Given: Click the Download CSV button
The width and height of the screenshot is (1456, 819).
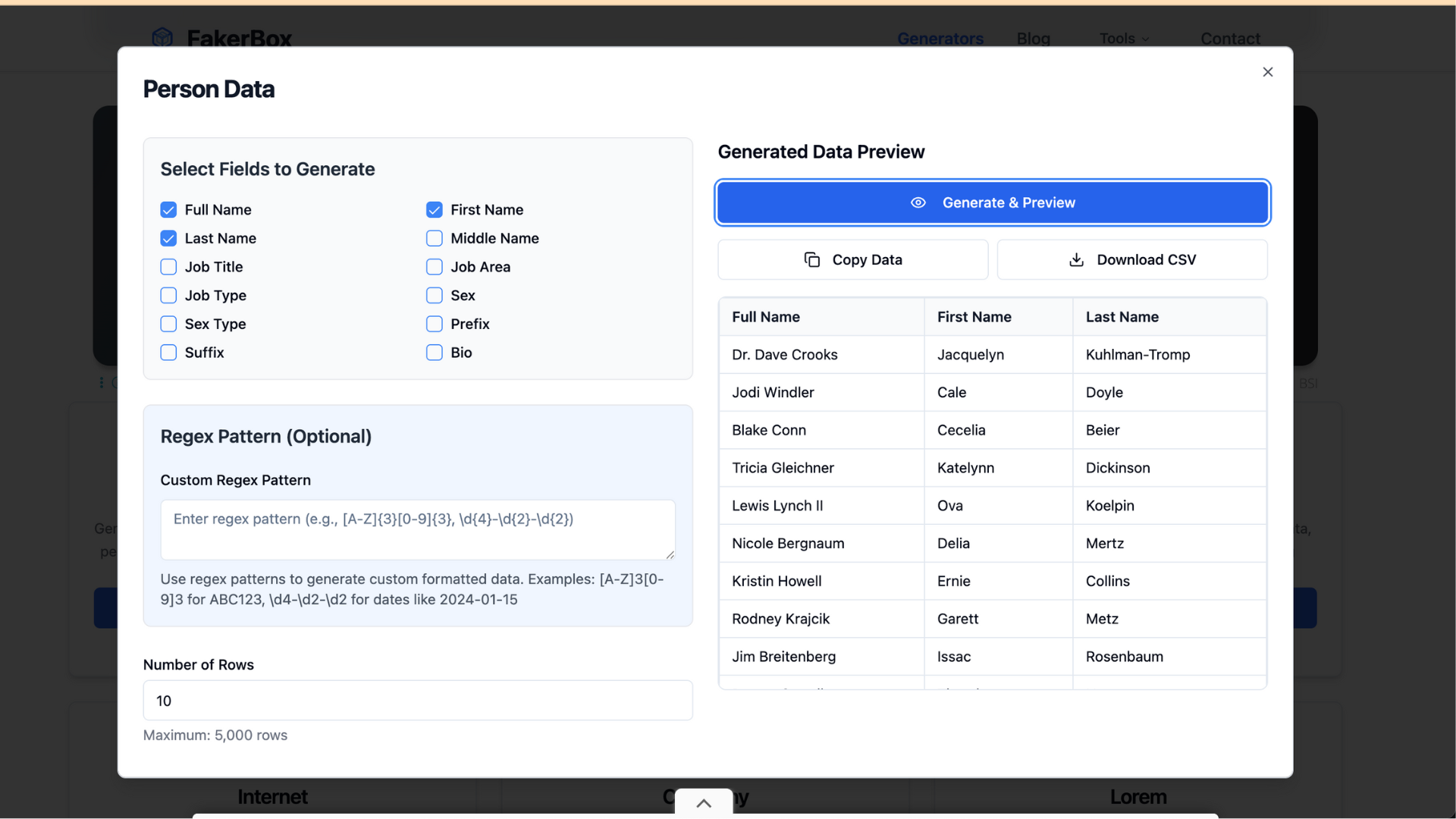Looking at the screenshot, I should click(1132, 259).
